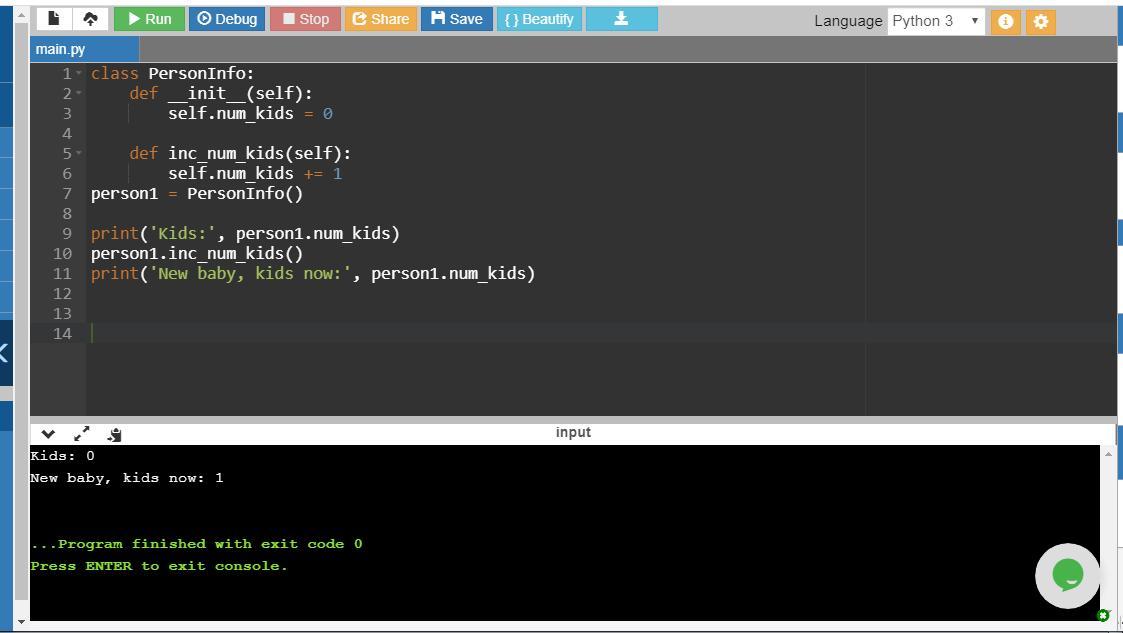Image resolution: width=1123 pixels, height=633 pixels.
Task: Click the upload file cloud icon
Action: click(90, 19)
